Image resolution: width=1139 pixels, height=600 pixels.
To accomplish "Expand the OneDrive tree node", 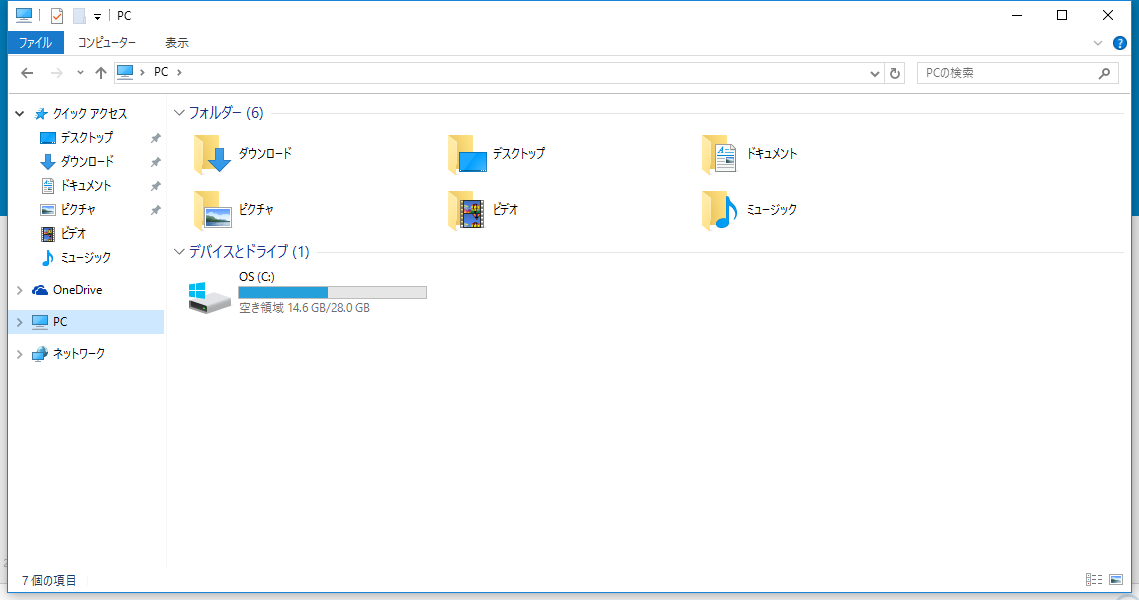I will tap(20, 290).
